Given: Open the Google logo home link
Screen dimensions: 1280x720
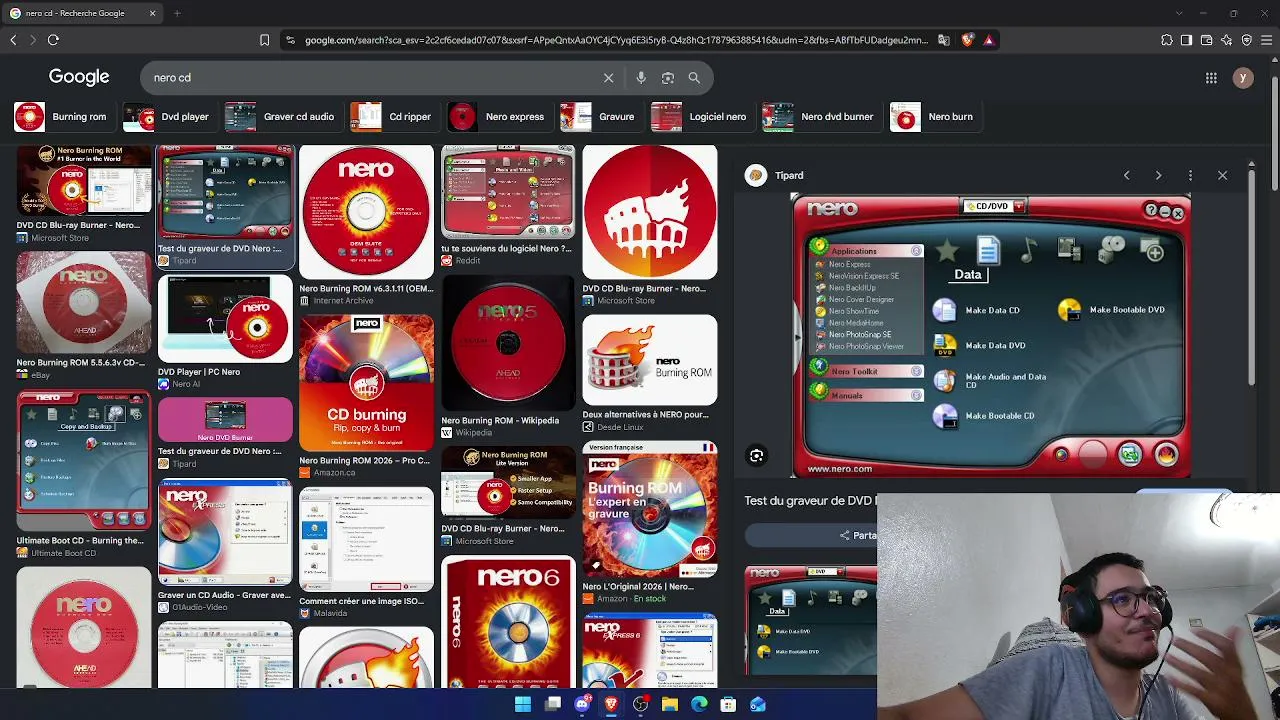Looking at the screenshot, I should pyautogui.click(x=79, y=77).
